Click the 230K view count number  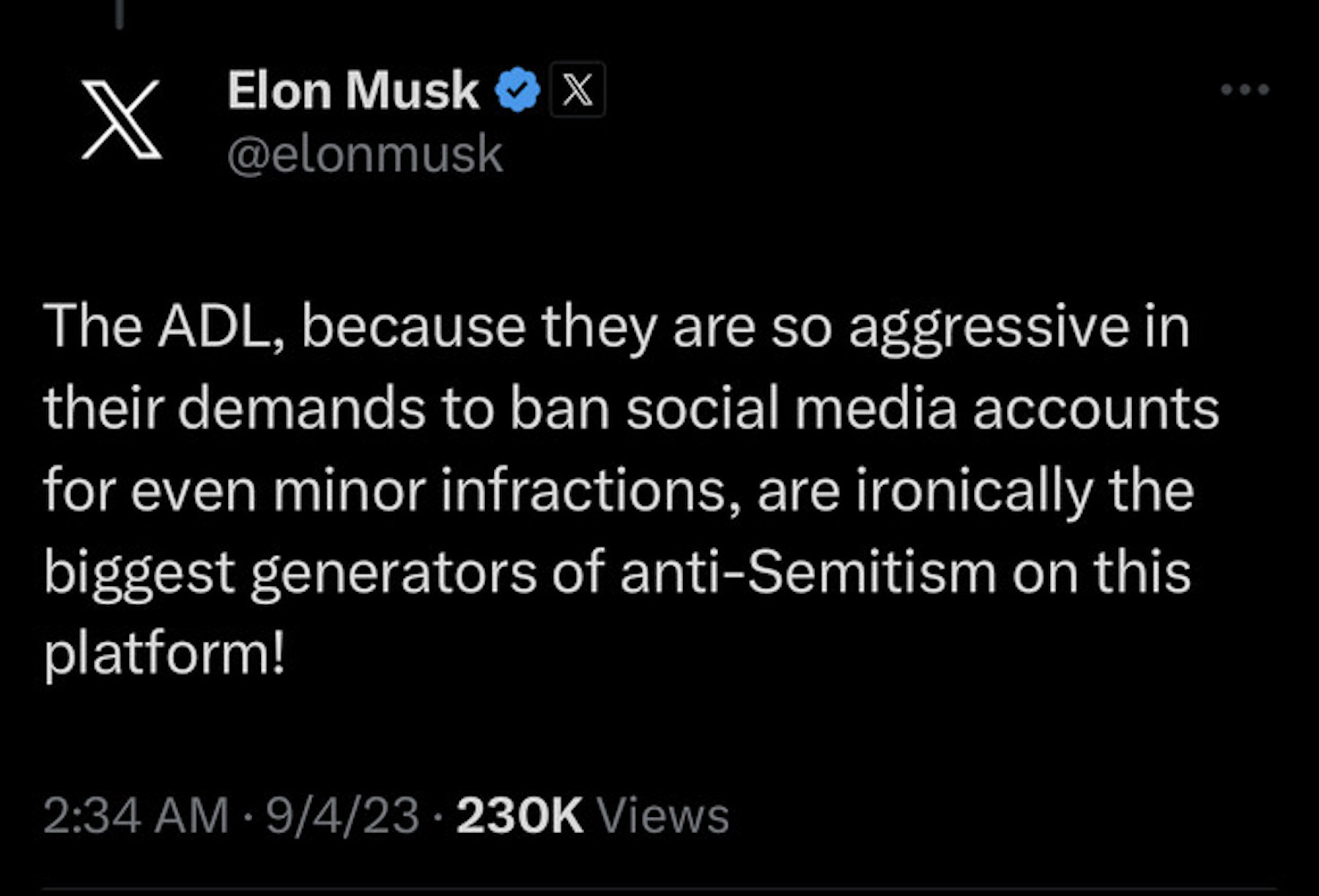tap(519, 815)
